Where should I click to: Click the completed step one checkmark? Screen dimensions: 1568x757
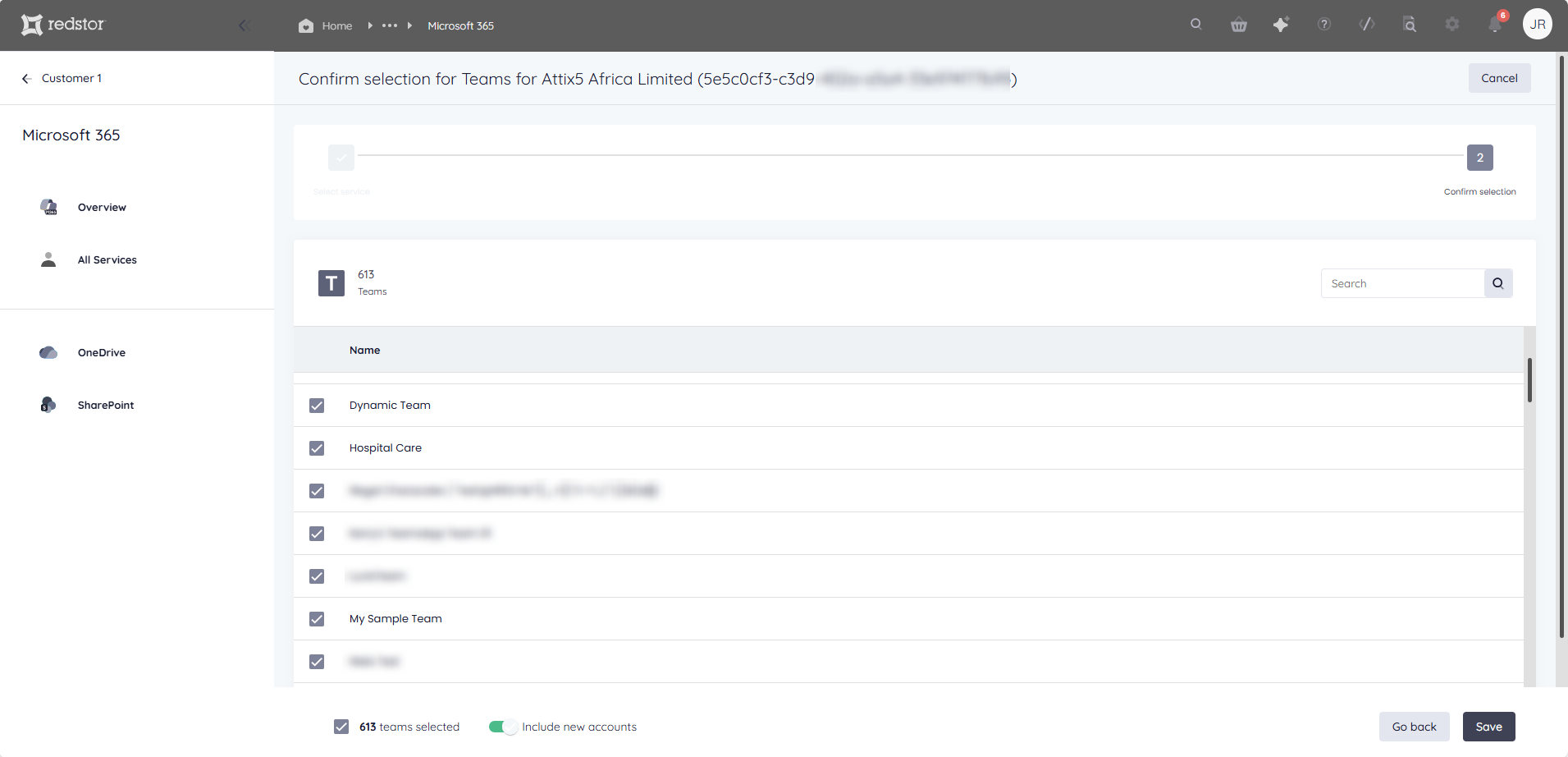click(341, 158)
